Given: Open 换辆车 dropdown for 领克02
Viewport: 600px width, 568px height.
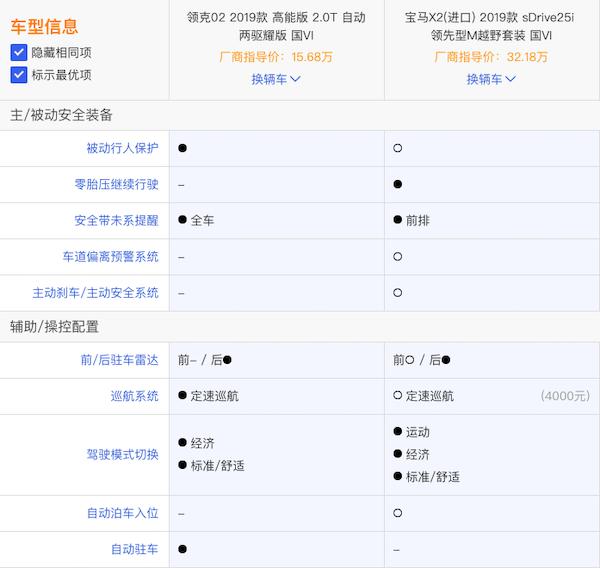Looking at the screenshot, I should [276, 79].
